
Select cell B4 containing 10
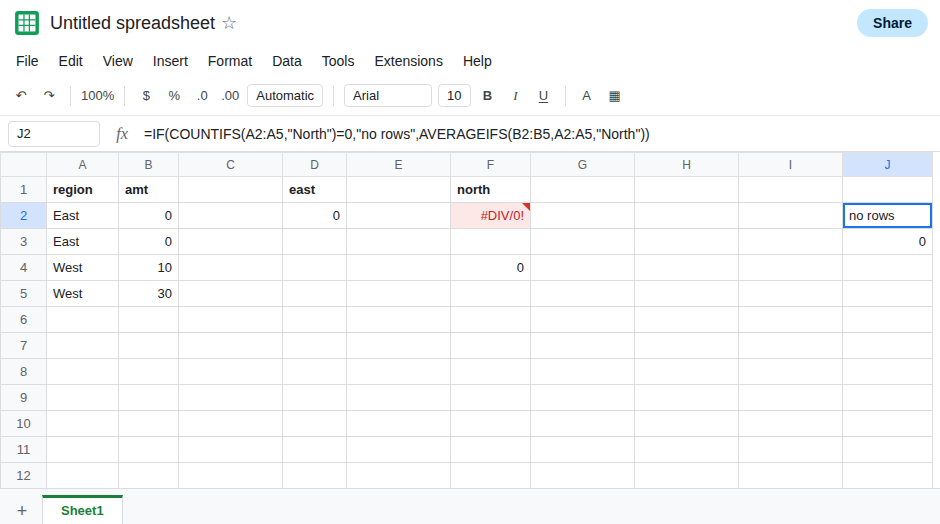tap(149, 268)
